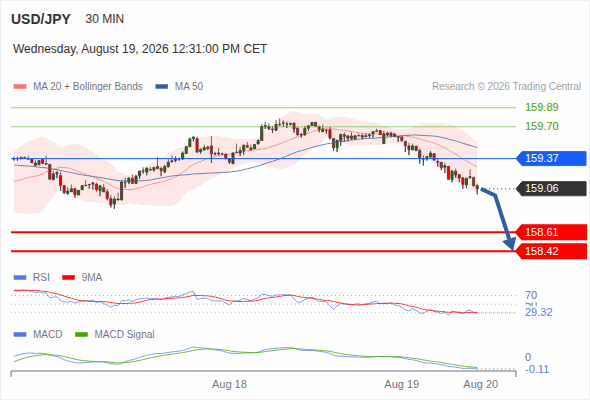Click the 158.42 red support tag
Viewport: 590px width, 400px height.
click(551, 251)
